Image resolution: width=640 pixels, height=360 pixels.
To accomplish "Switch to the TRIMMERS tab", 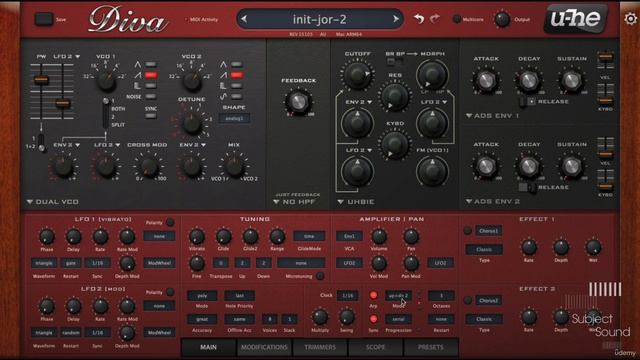I will [320, 347].
